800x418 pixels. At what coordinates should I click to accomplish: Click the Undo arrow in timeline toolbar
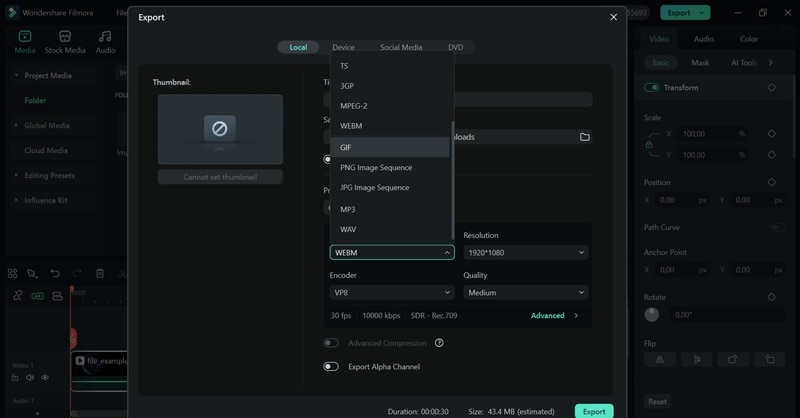[55, 274]
